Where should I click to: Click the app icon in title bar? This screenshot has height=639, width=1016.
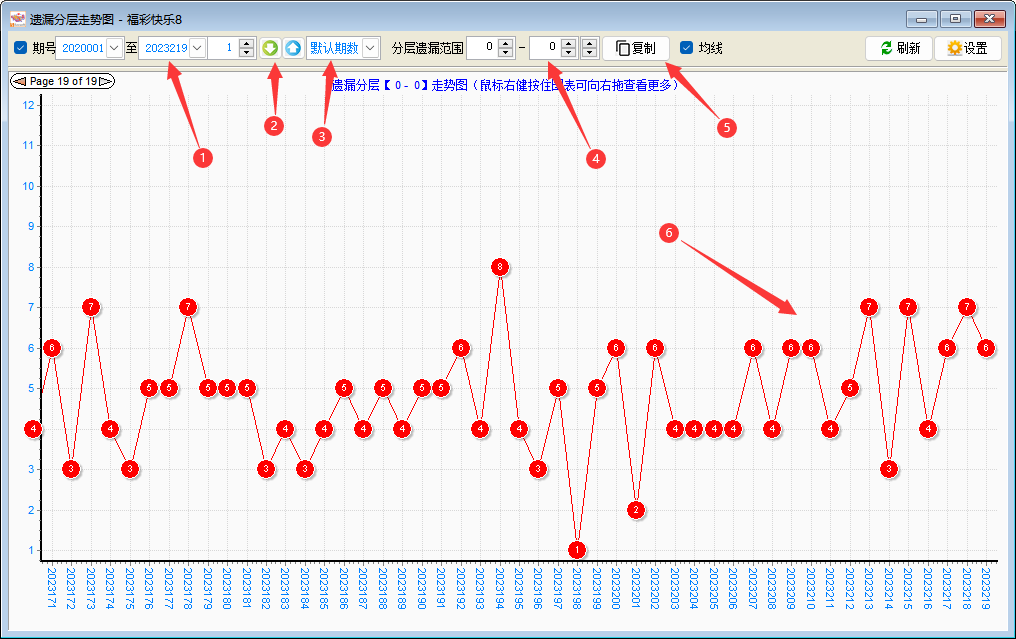pos(17,18)
